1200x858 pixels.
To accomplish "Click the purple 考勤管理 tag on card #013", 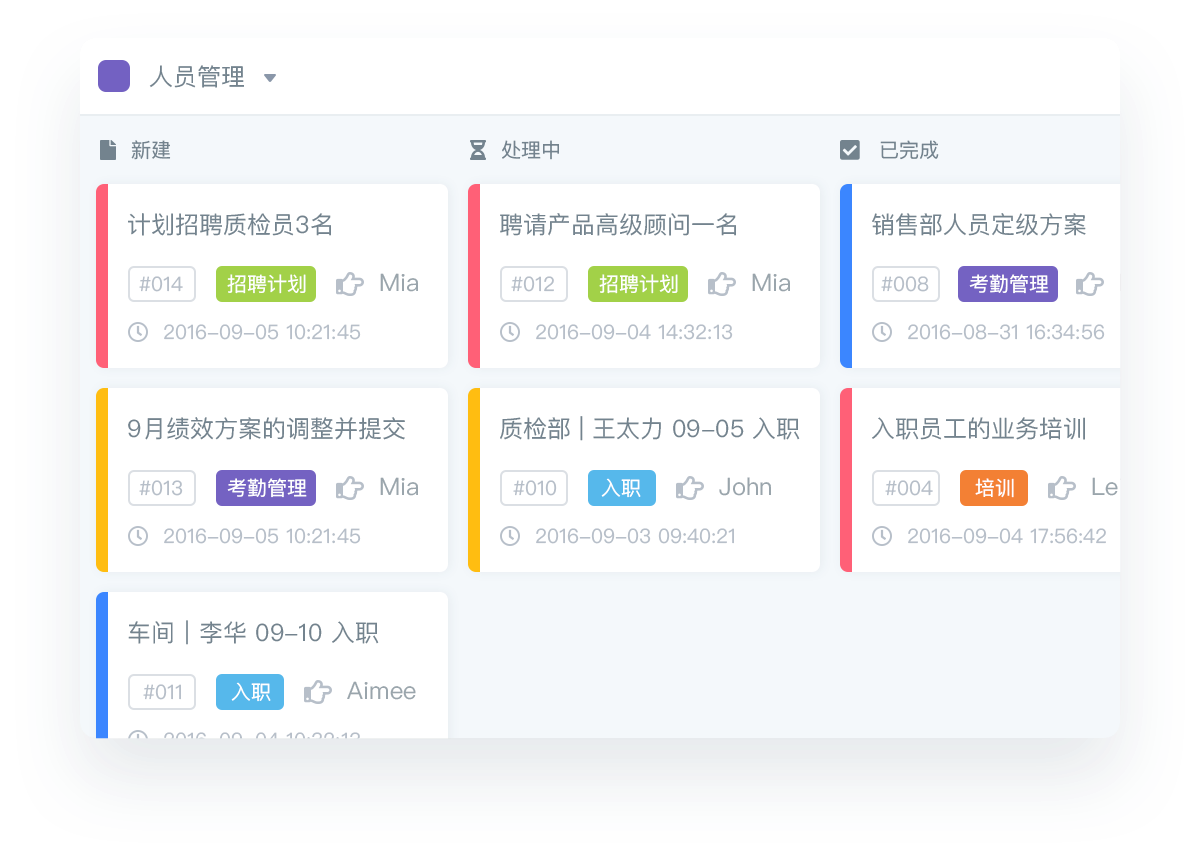I will 266,488.
